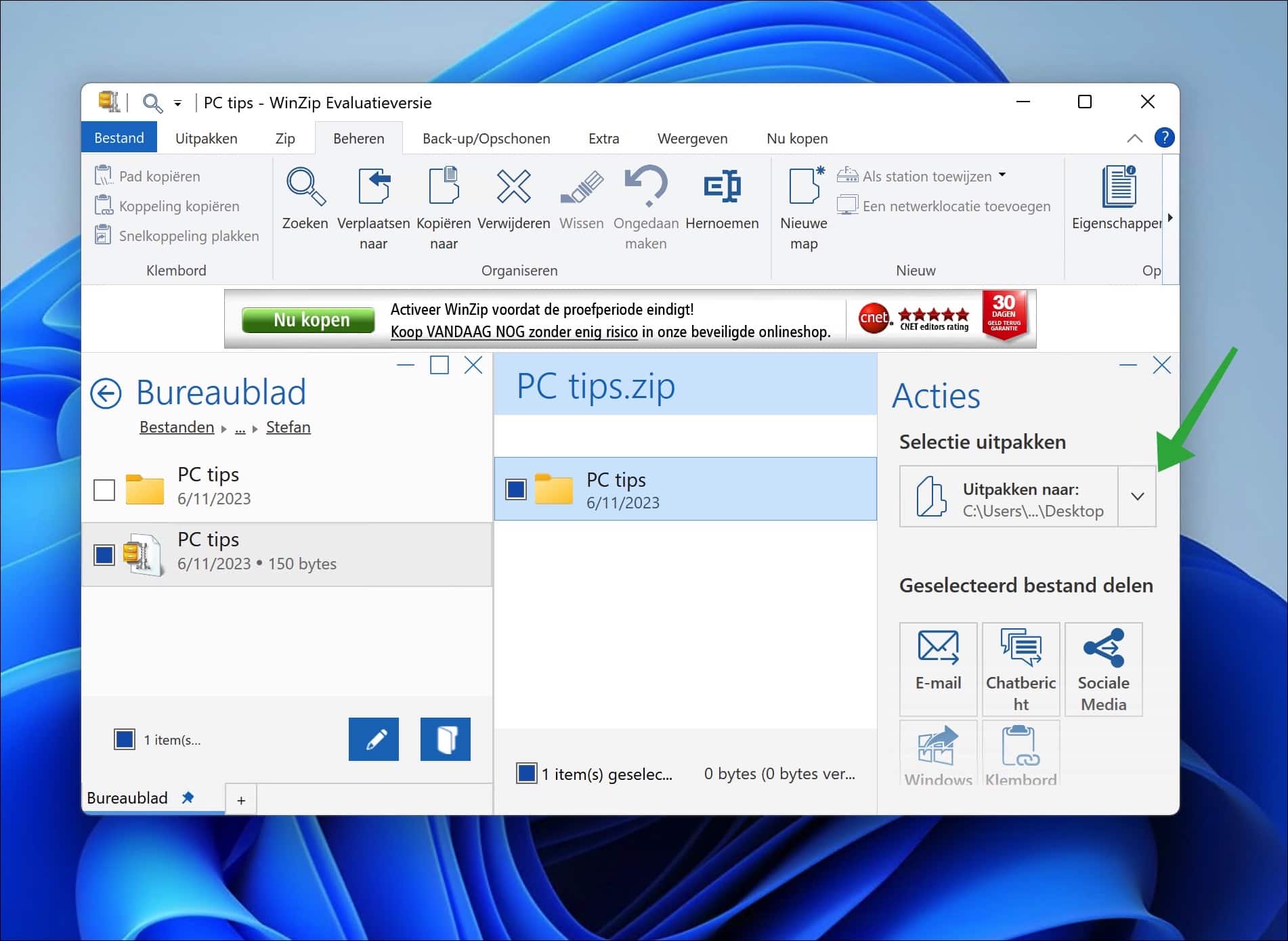Open the Bestand menu
The width and height of the screenshot is (1288, 941).
[119, 137]
